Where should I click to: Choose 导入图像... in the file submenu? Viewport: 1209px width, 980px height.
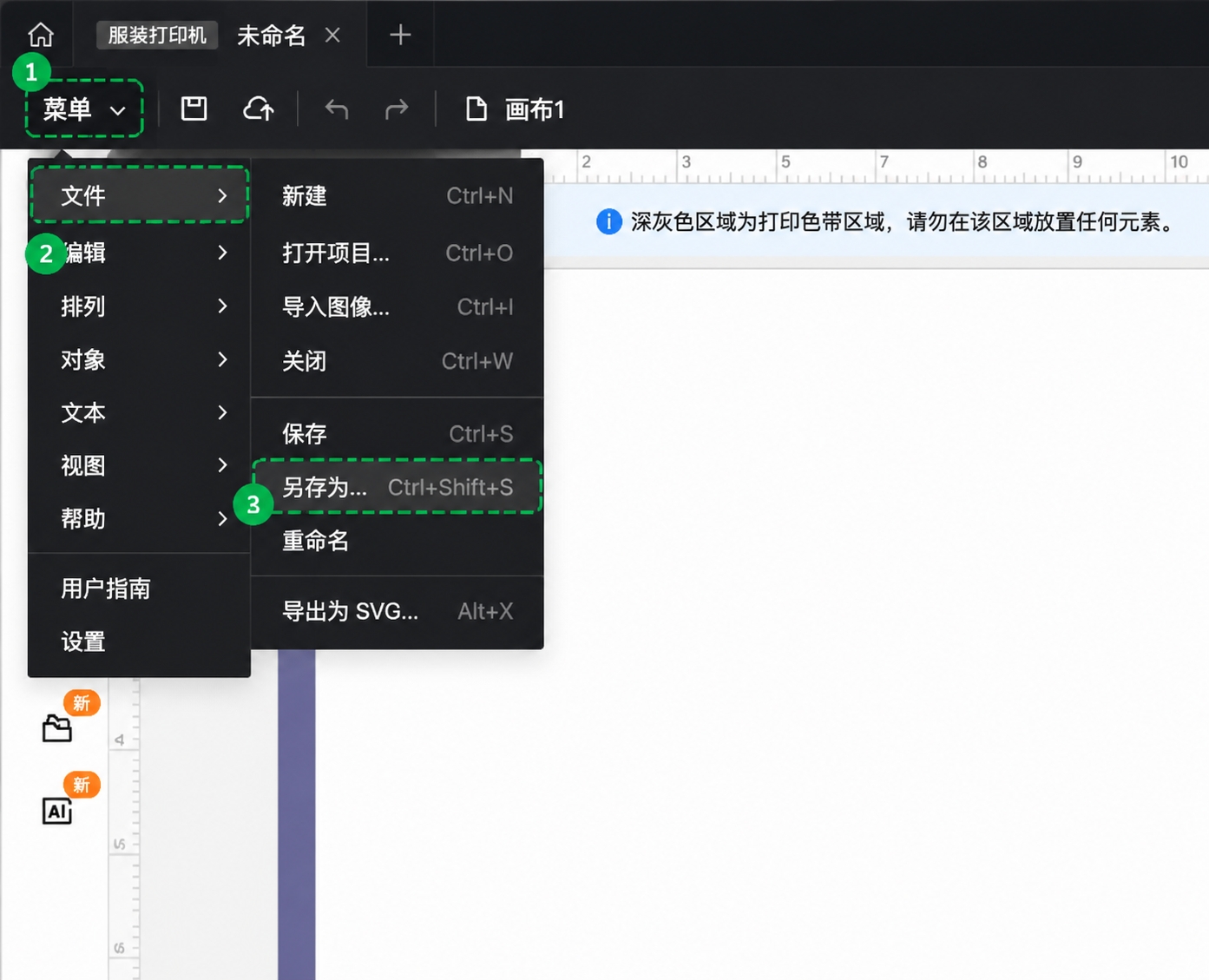tap(398, 306)
